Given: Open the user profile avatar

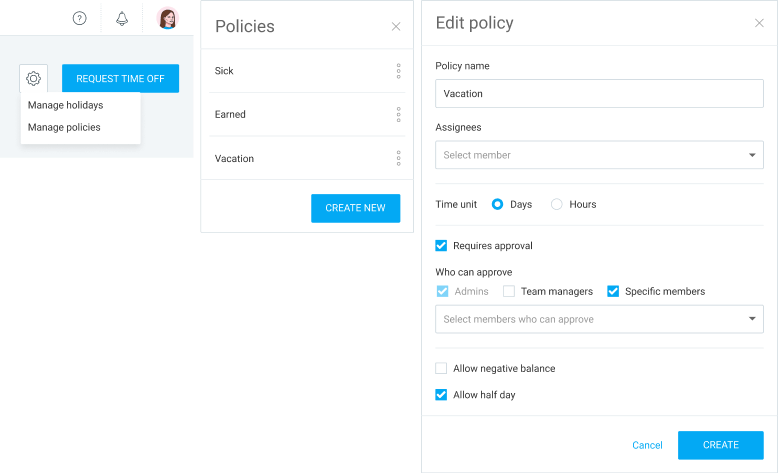Looking at the screenshot, I should (x=168, y=18).
